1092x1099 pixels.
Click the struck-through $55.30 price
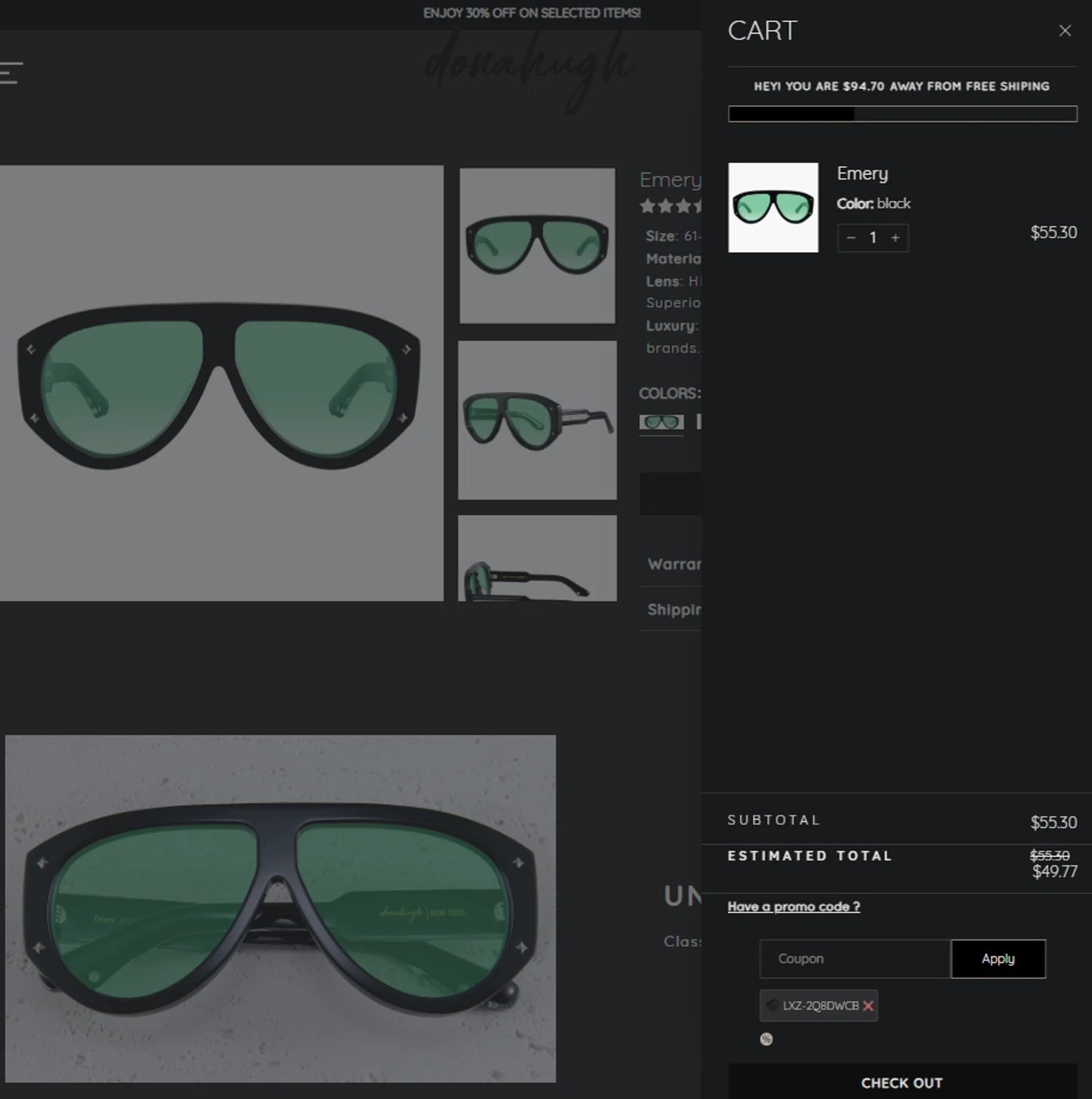coord(1049,855)
